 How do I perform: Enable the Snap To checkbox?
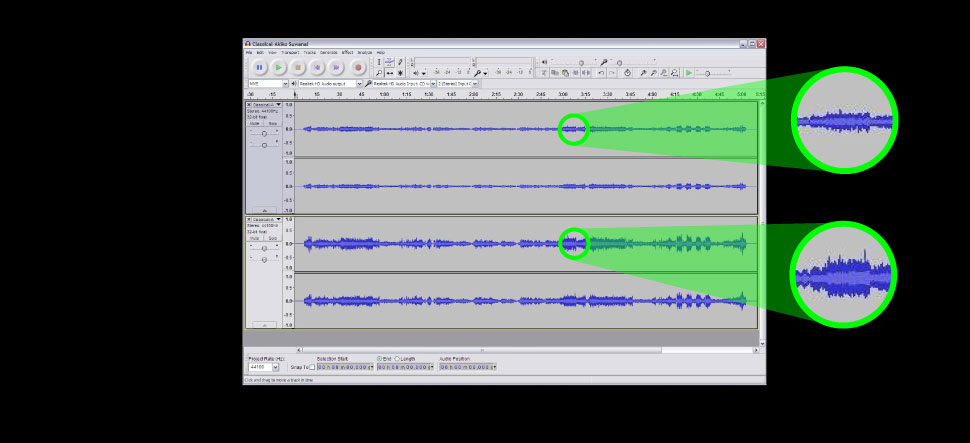(312, 367)
